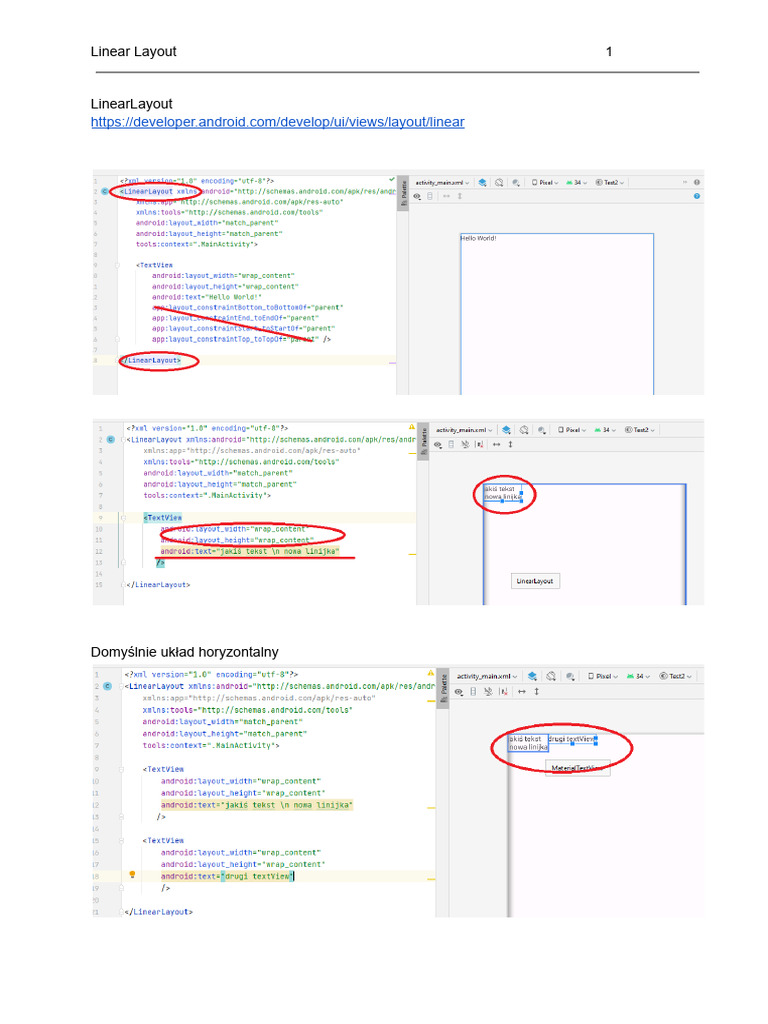768x1024 pixels.
Task: Click Domyślnie układ horyzontalny heading
Action: [185, 652]
